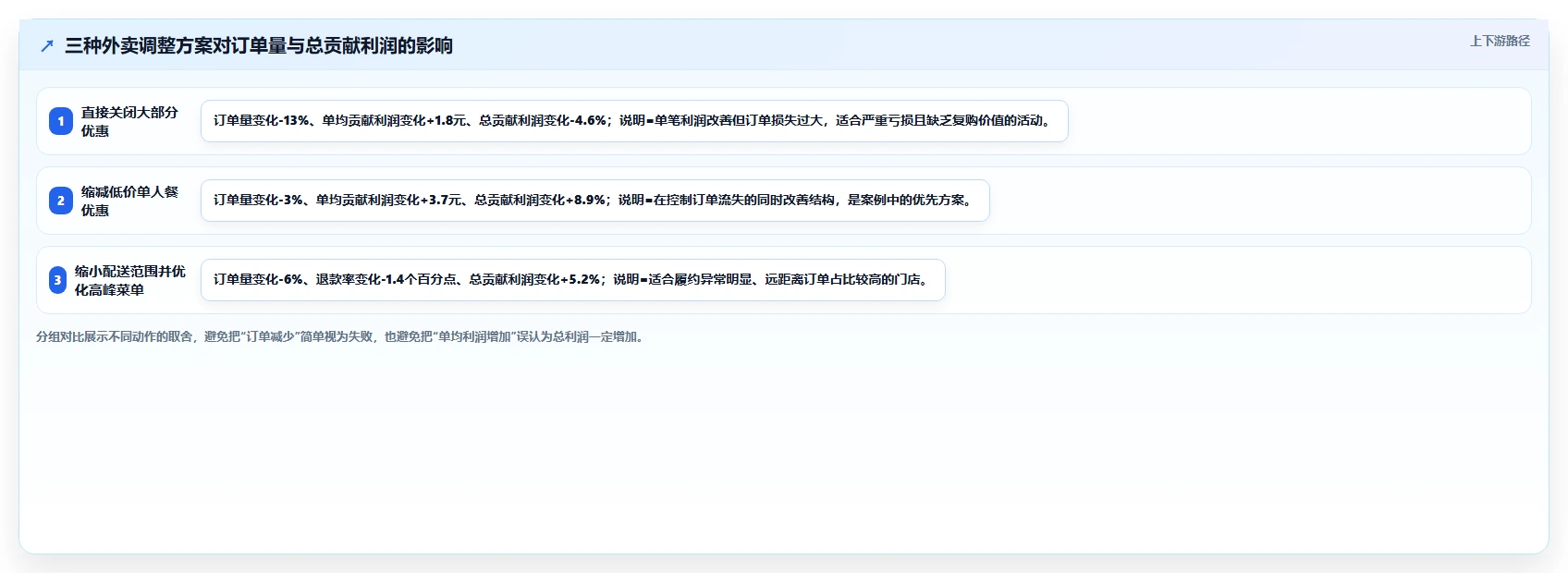The height and width of the screenshot is (573, 1568).
Task: Select the number 1 badge
Action: (61, 121)
